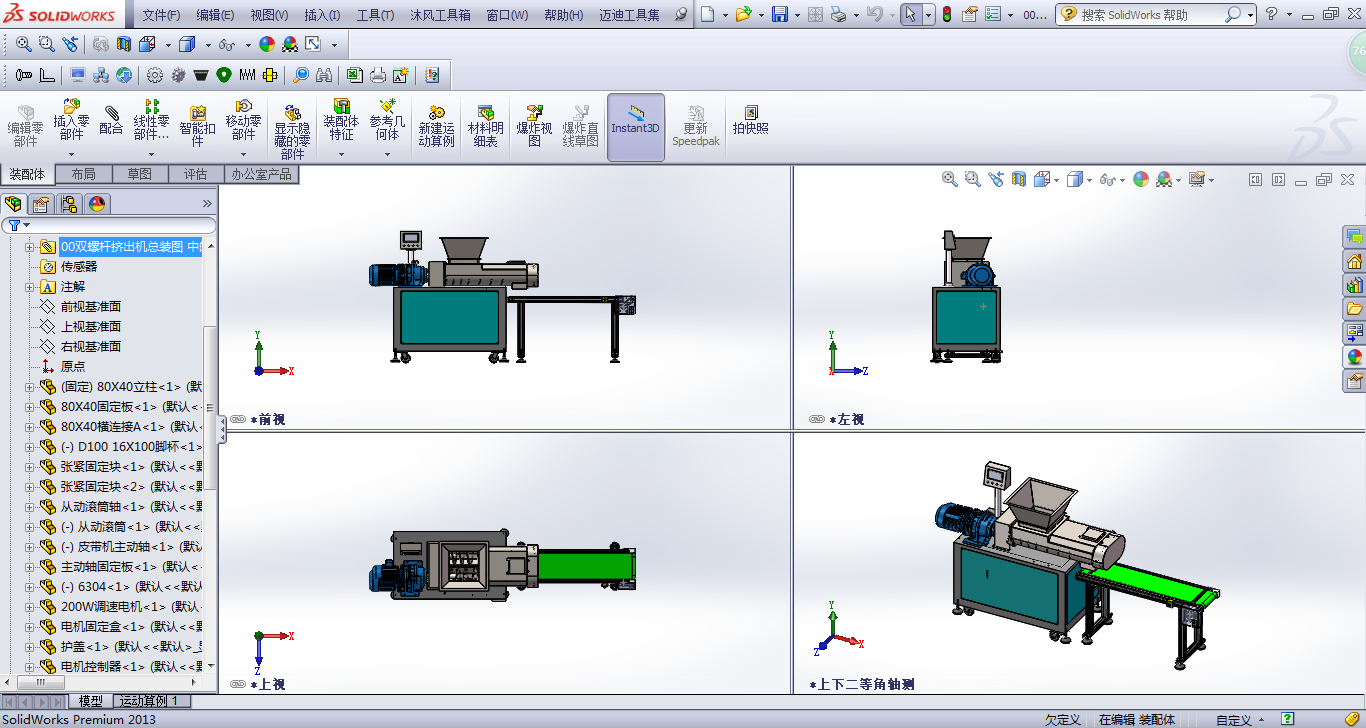
Task: Switch to PropertyManager tab icon
Action: tap(41, 204)
